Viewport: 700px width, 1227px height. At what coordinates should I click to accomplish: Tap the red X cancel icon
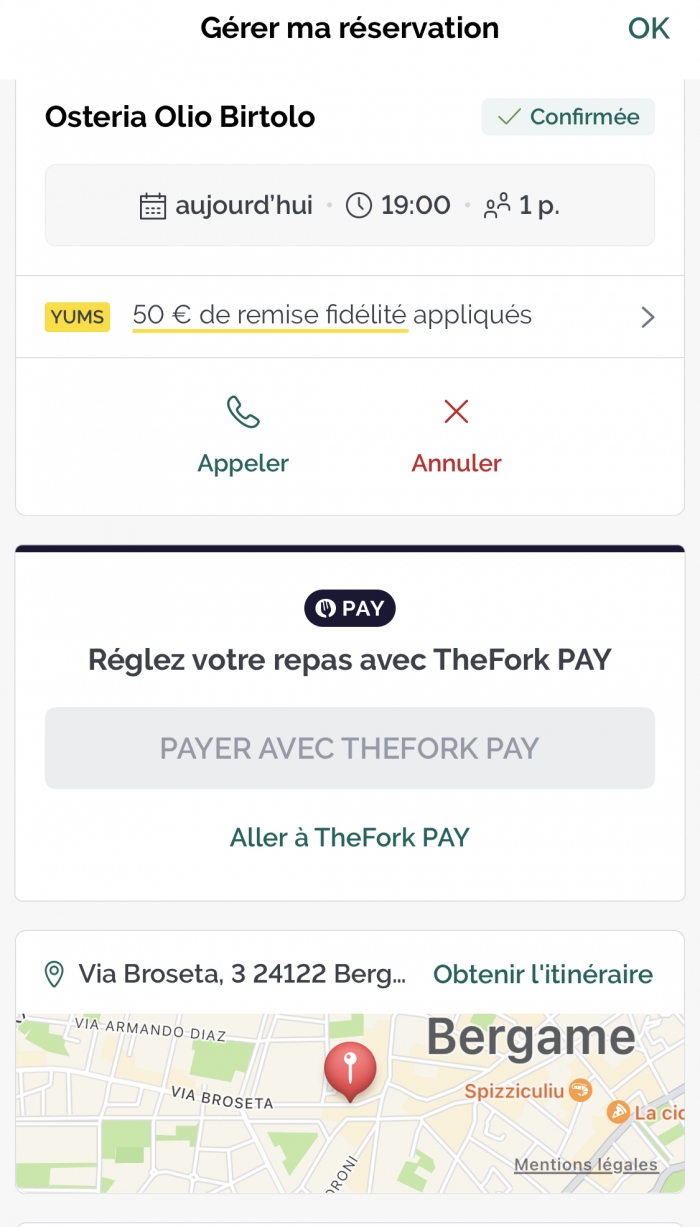[456, 411]
